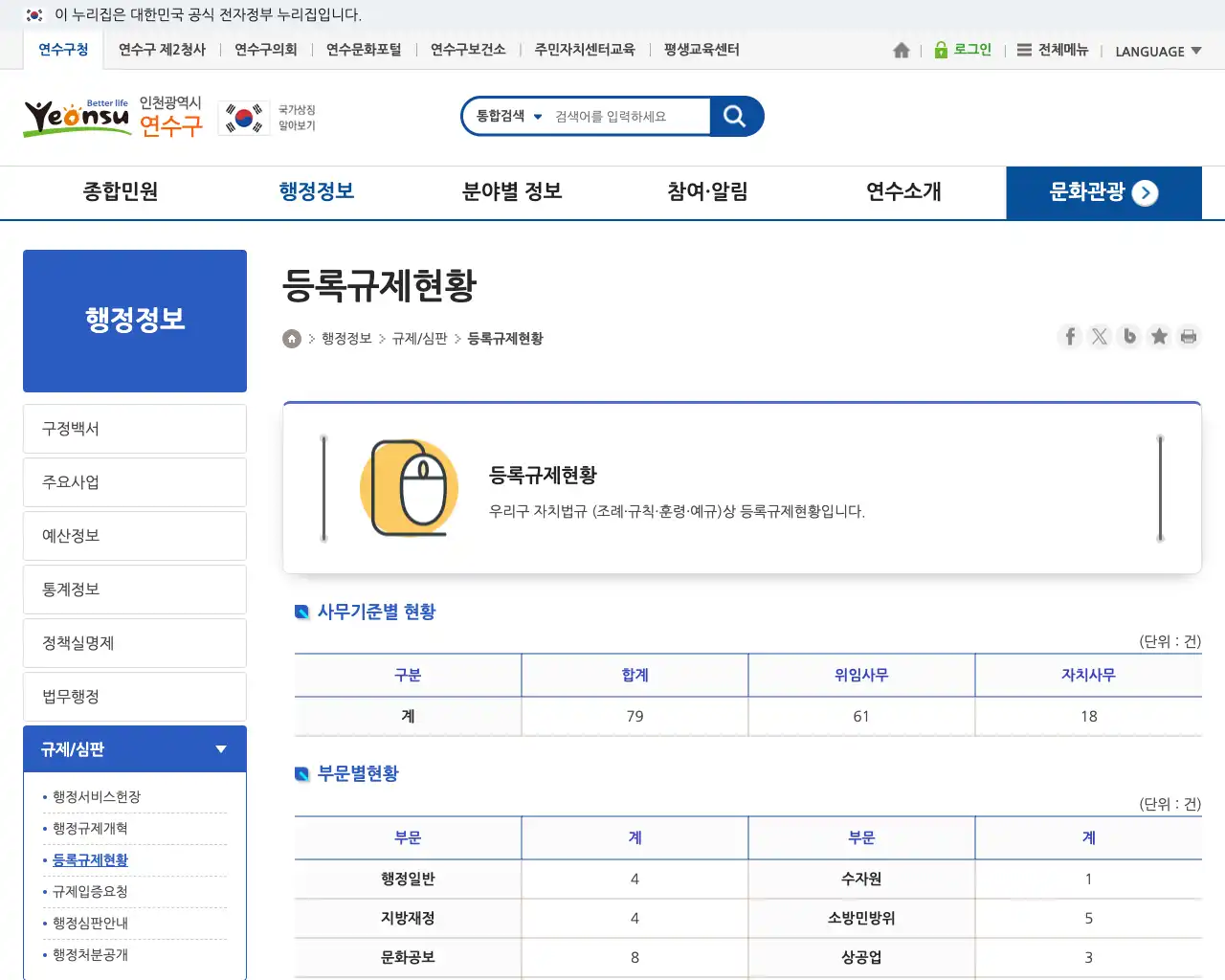This screenshot has height=980, width=1225.
Task: Select 예산정보 in the sidebar
Action: [135, 536]
